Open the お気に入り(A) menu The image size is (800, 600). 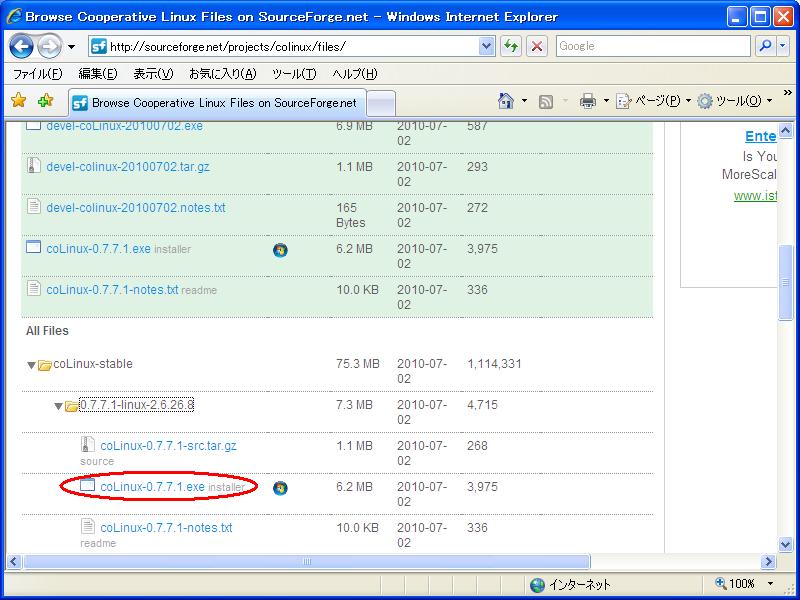click(222, 74)
